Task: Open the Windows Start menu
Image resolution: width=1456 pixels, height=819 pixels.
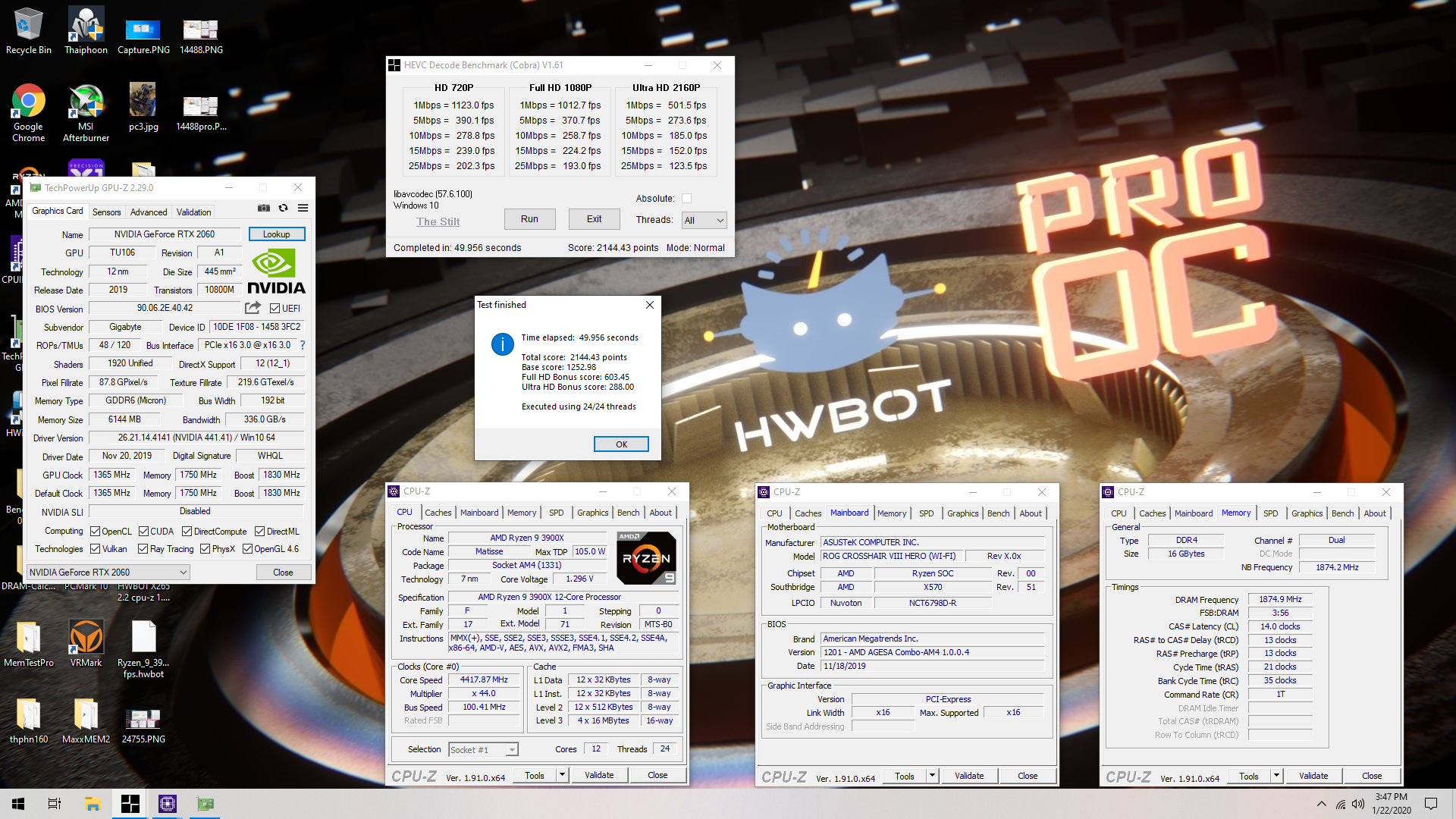Action: (x=18, y=804)
